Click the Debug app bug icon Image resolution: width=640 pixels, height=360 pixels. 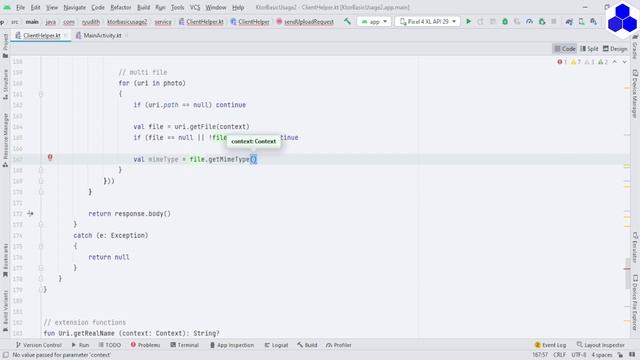[505, 21]
